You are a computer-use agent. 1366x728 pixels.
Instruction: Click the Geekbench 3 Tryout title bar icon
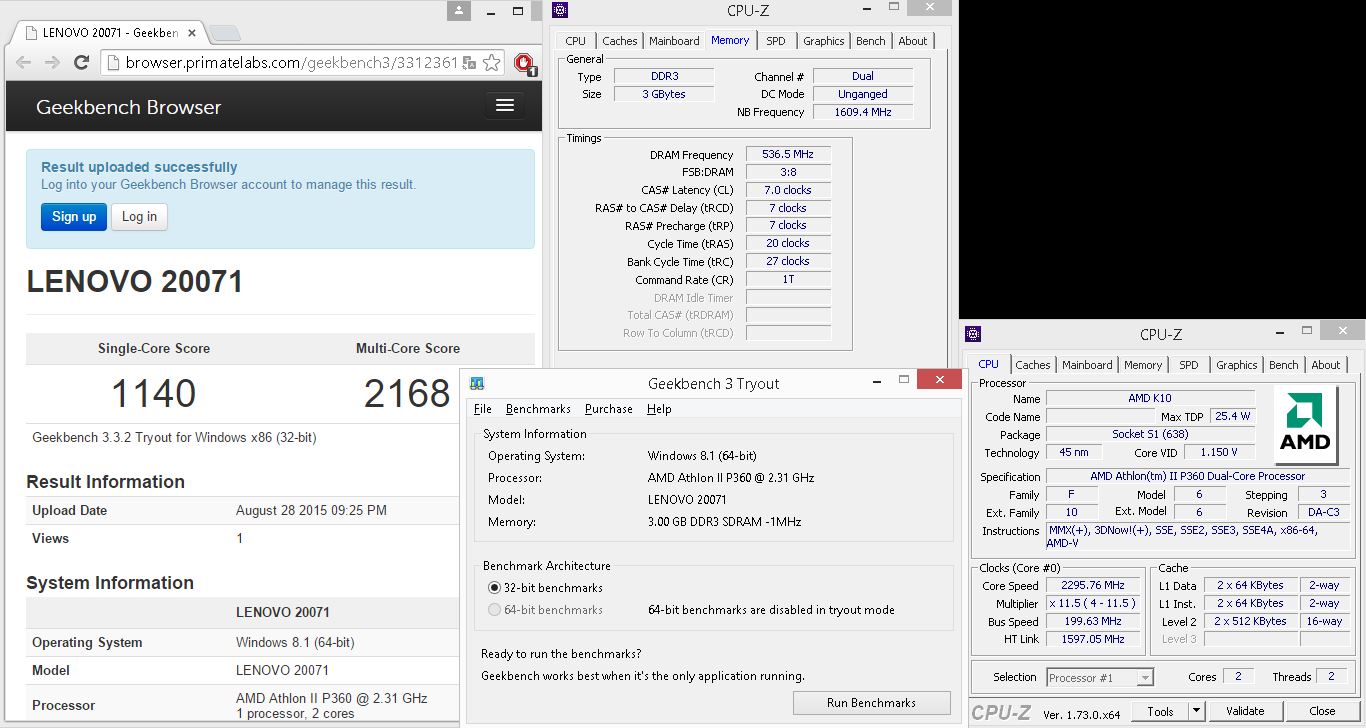click(x=477, y=383)
